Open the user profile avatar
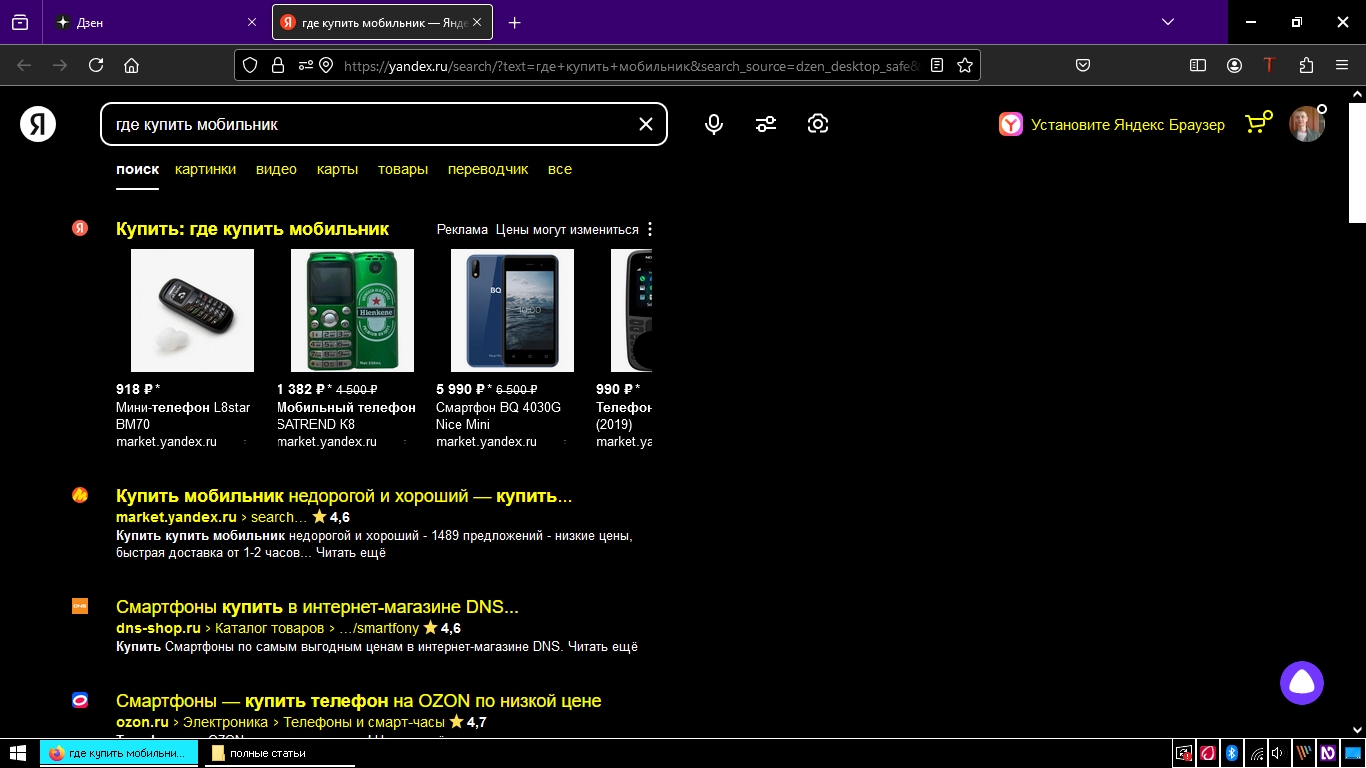The height and width of the screenshot is (768, 1366). click(1307, 124)
